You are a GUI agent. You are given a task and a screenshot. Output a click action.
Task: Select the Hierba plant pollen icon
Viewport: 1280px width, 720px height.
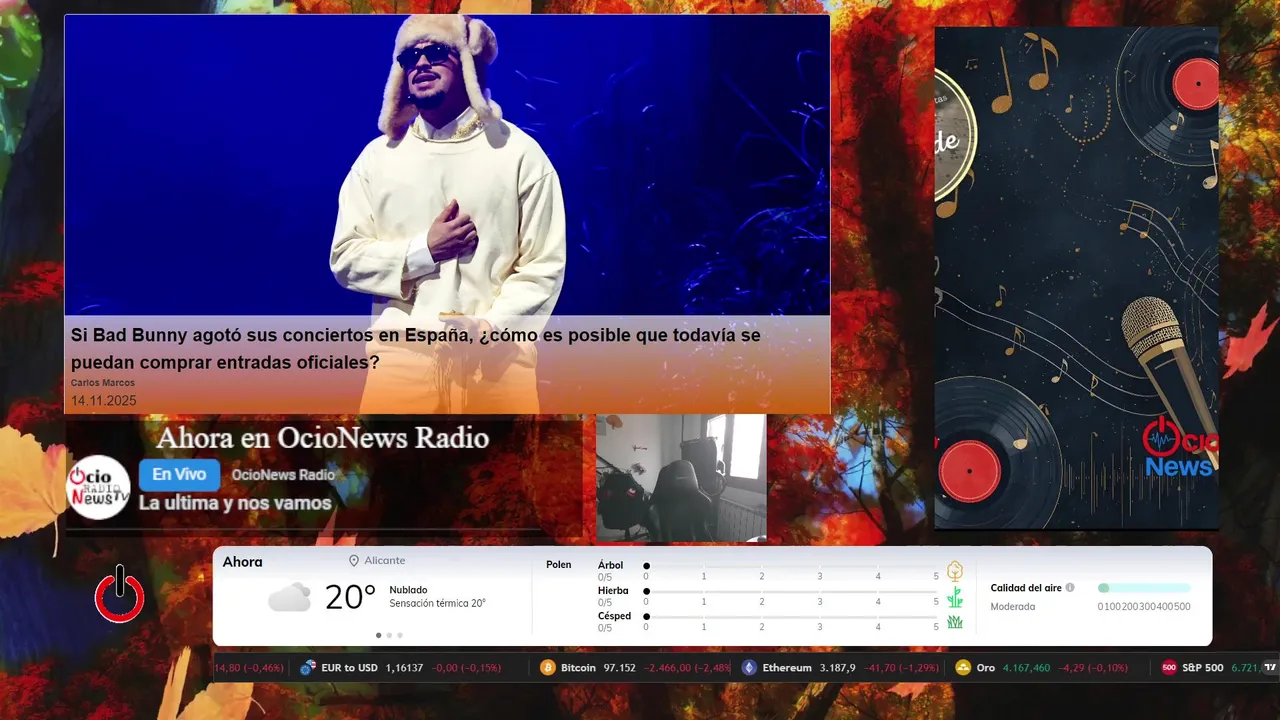point(955,597)
